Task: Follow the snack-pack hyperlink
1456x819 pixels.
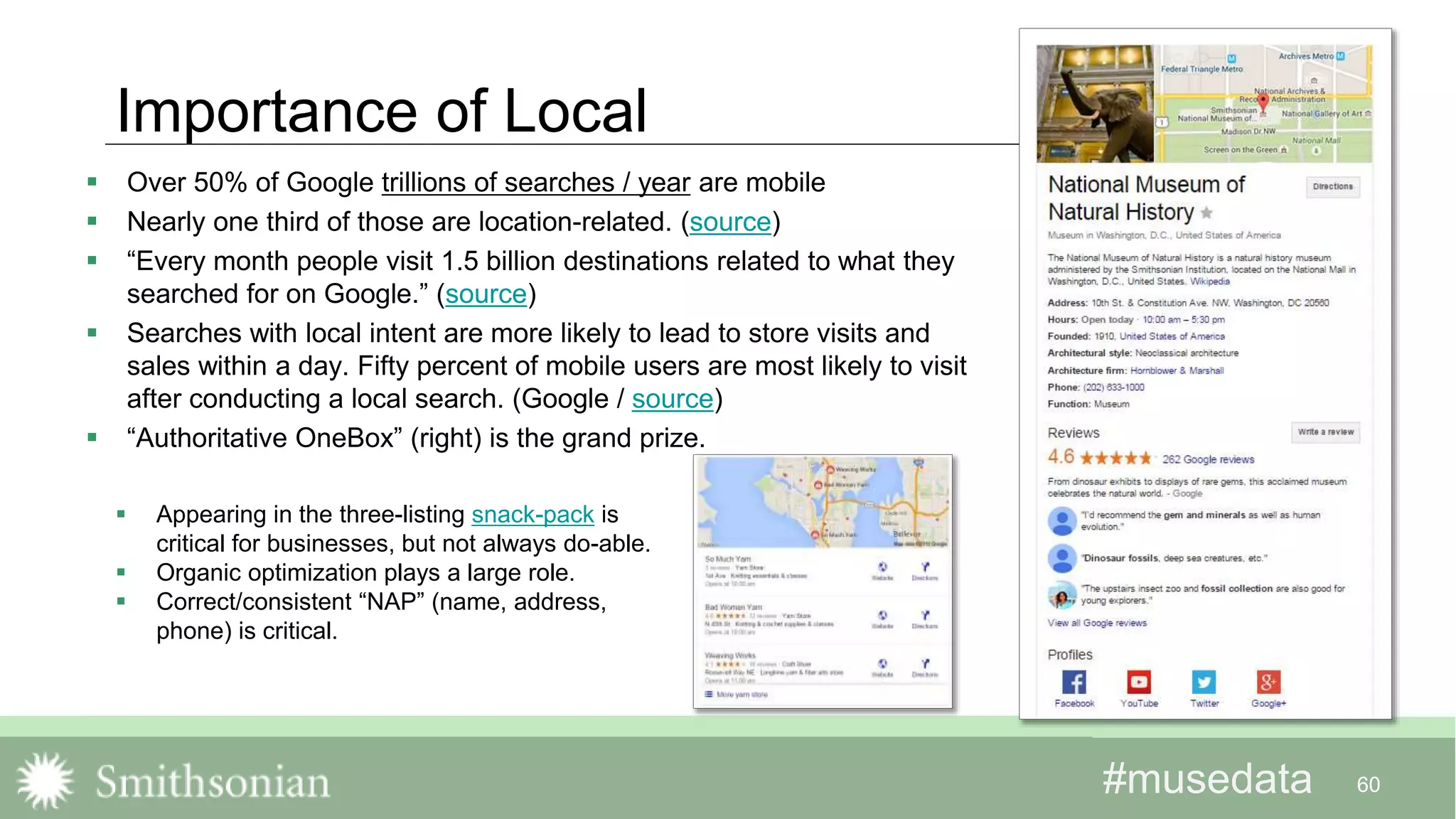Action: 533,514
